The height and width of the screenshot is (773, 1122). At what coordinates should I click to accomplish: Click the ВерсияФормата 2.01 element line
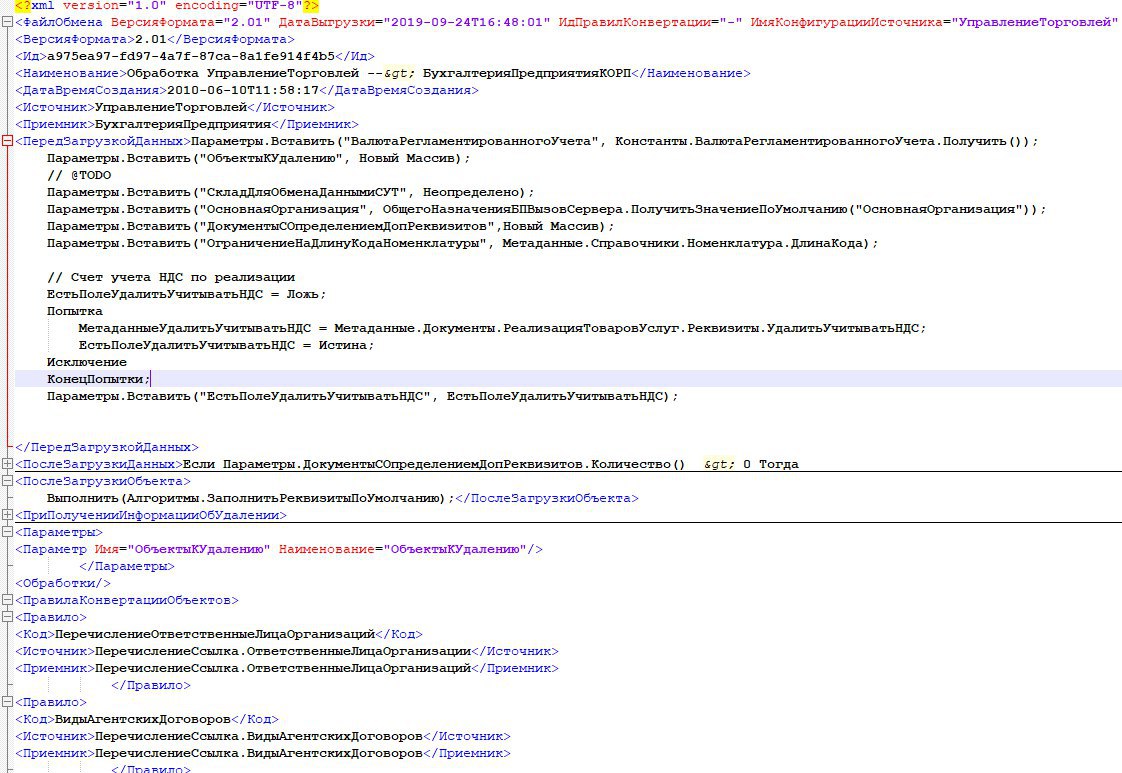click(155, 39)
